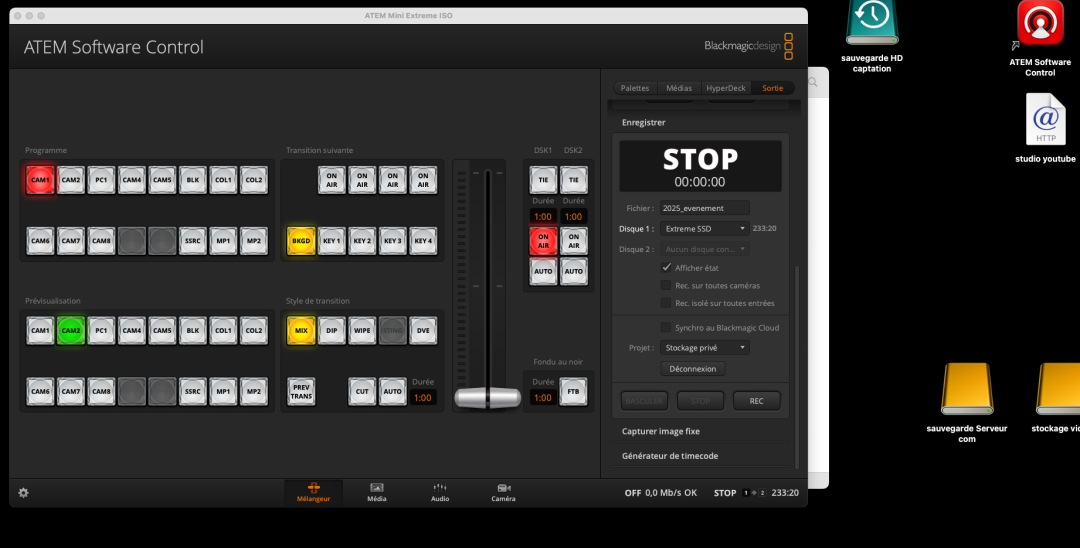
Task: Toggle DSK1 ON AIR red button
Action: click(x=543, y=241)
